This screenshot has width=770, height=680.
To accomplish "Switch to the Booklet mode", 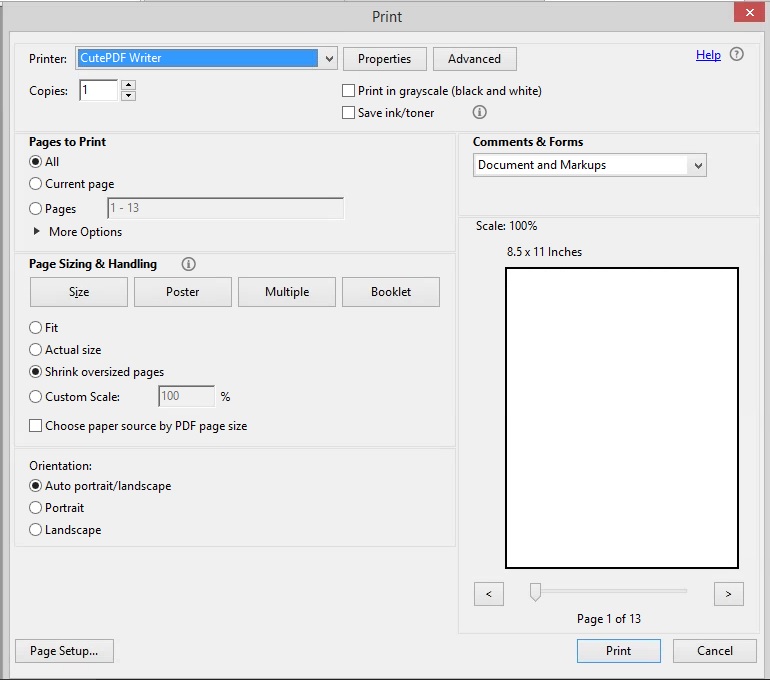I will coord(391,292).
